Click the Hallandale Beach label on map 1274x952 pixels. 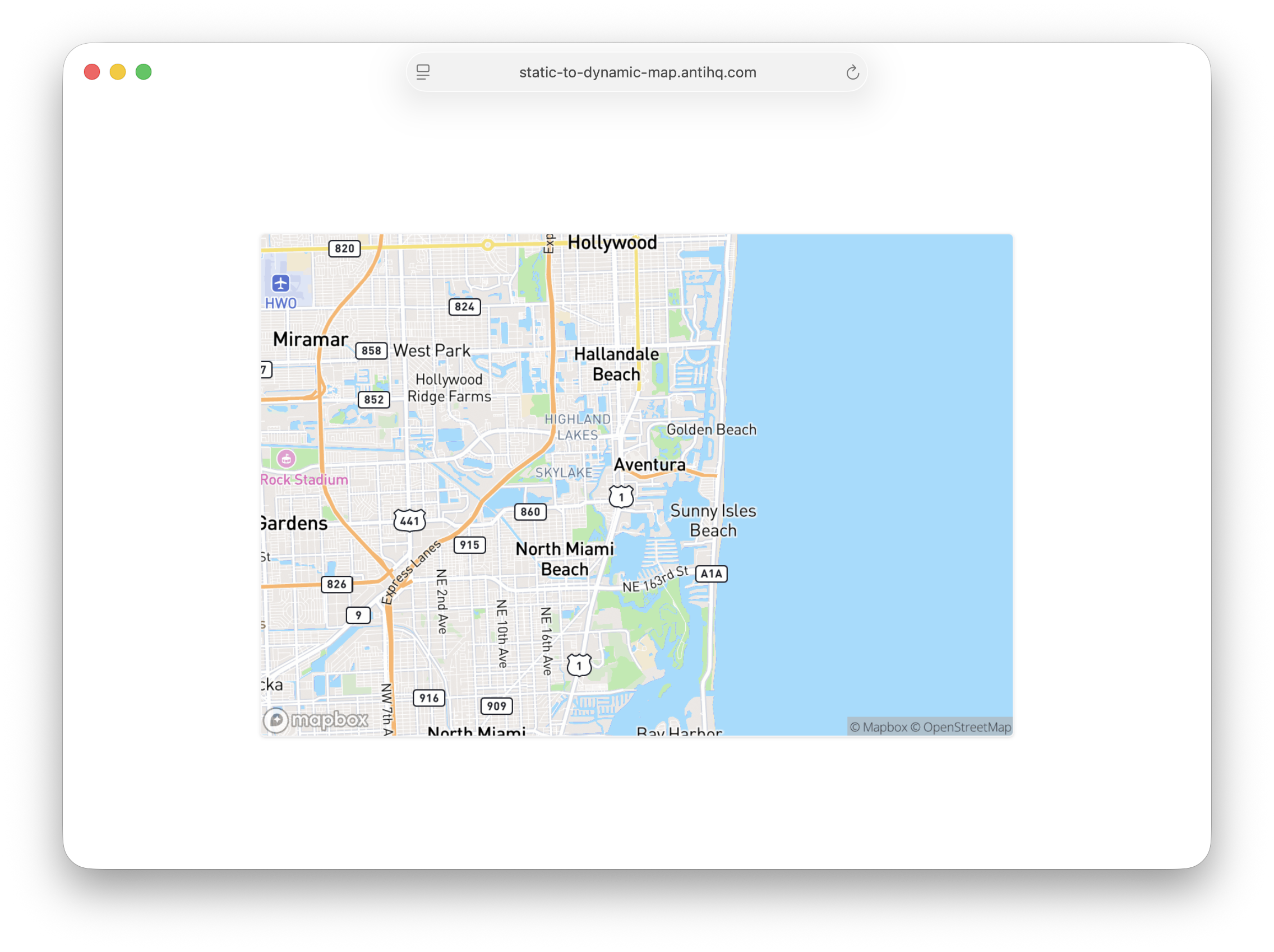[616, 364]
